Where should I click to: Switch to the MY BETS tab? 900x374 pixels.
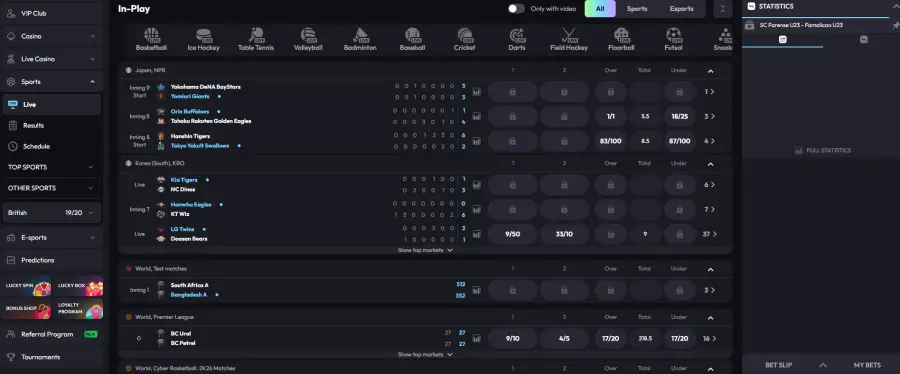(x=867, y=365)
